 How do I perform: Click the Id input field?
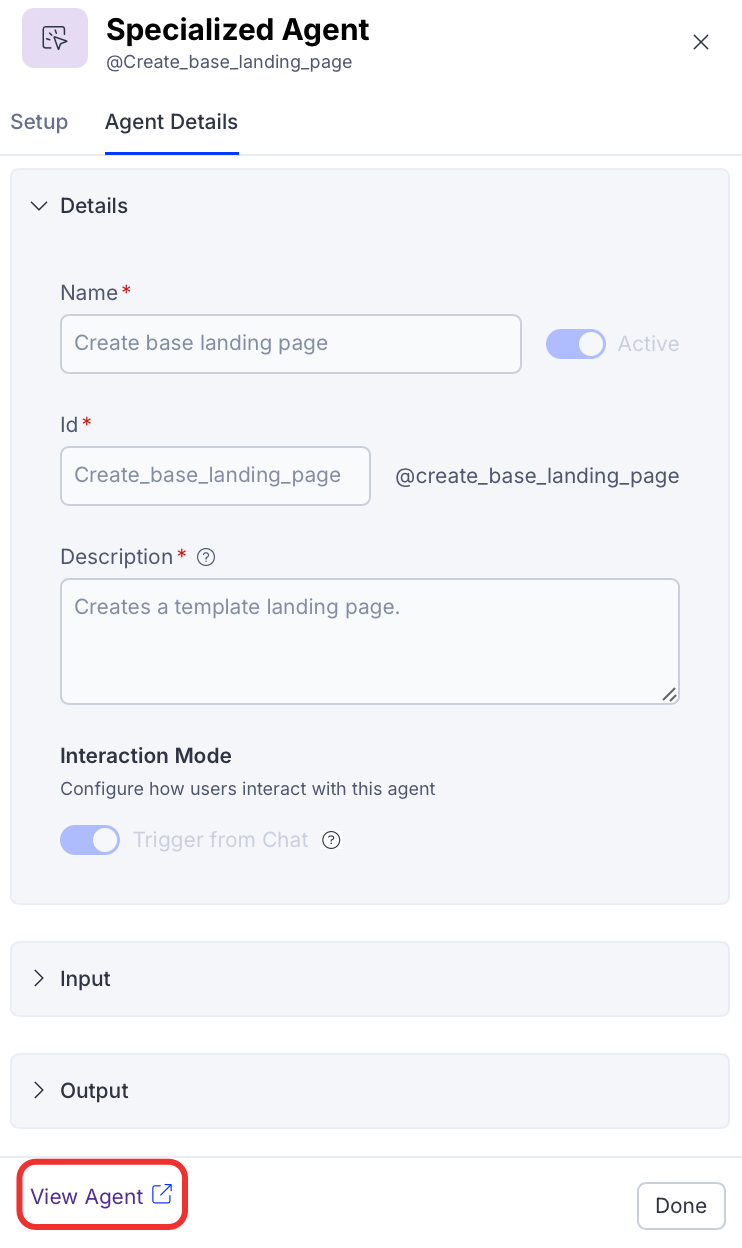click(x=215, y=476)
